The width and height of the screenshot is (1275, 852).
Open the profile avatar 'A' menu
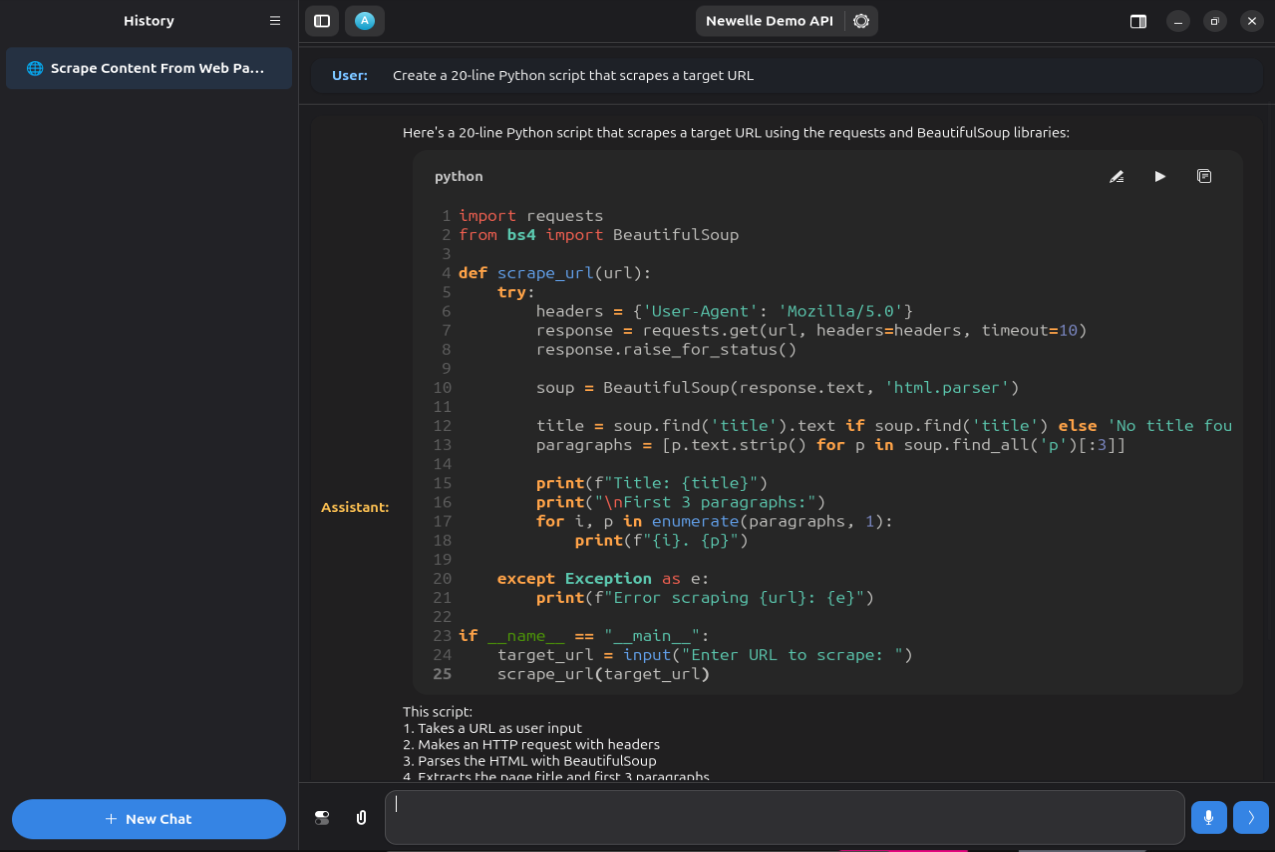[x=365, y=21]
